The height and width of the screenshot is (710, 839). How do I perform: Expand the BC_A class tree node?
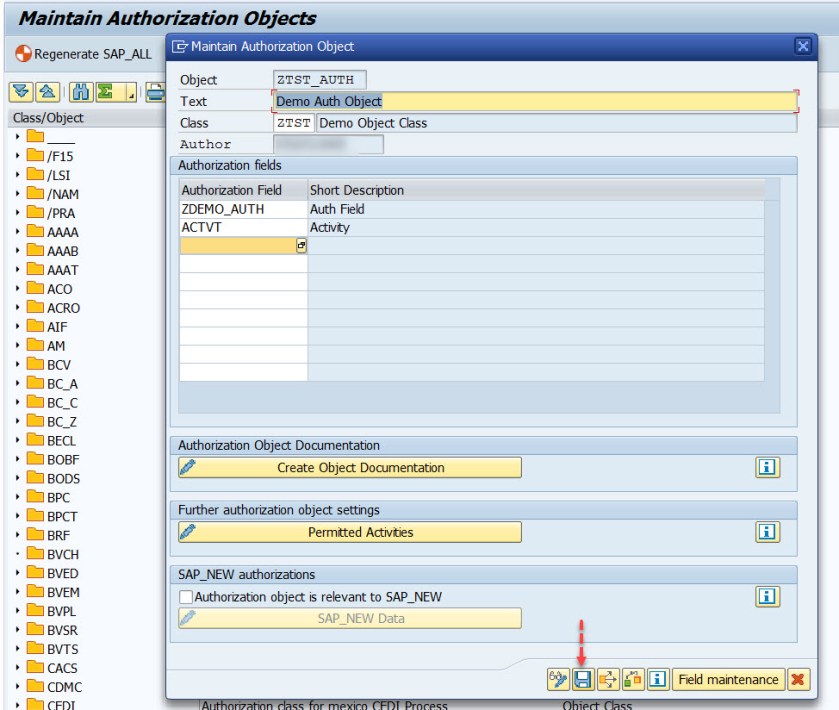18,384
